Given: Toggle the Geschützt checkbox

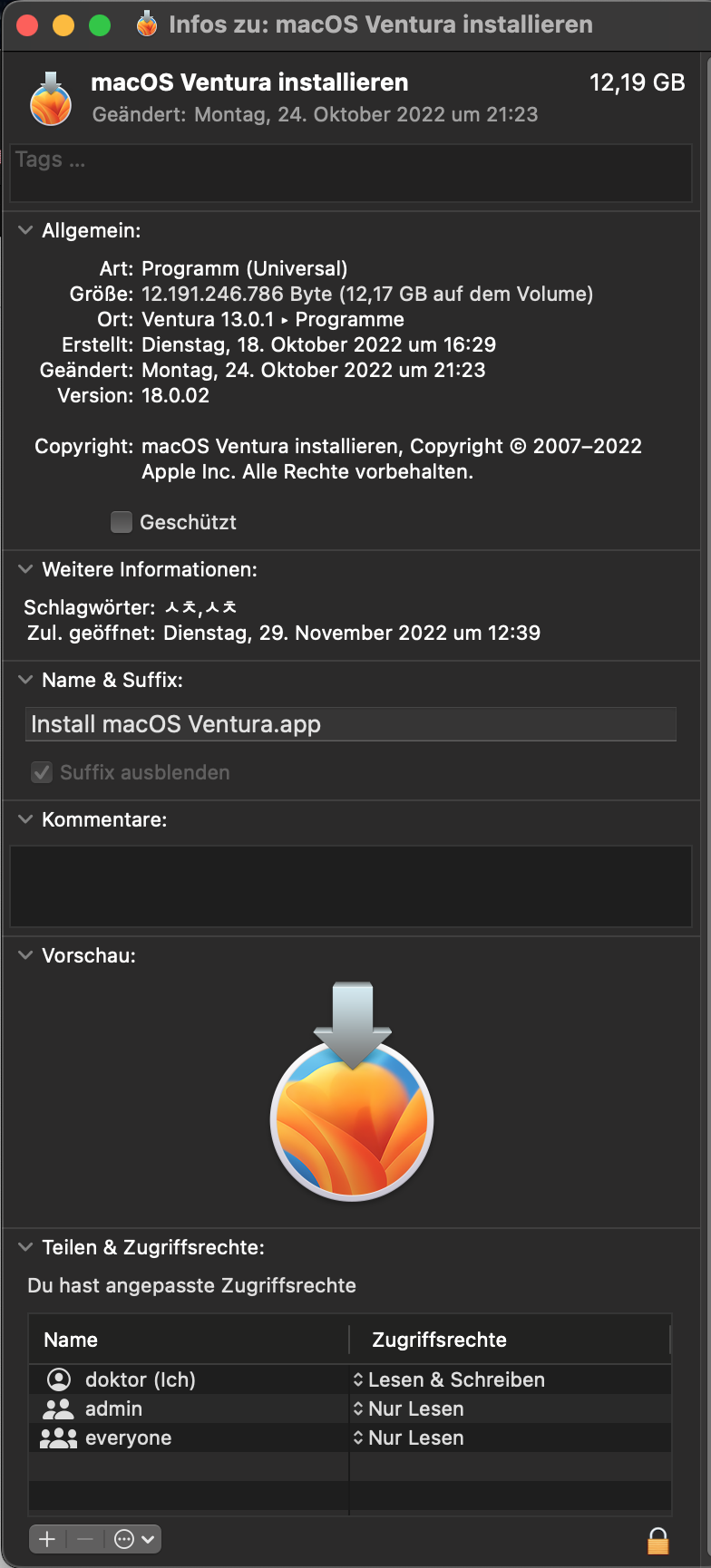Looking at the screenshot, I should (x=122, y=522).
